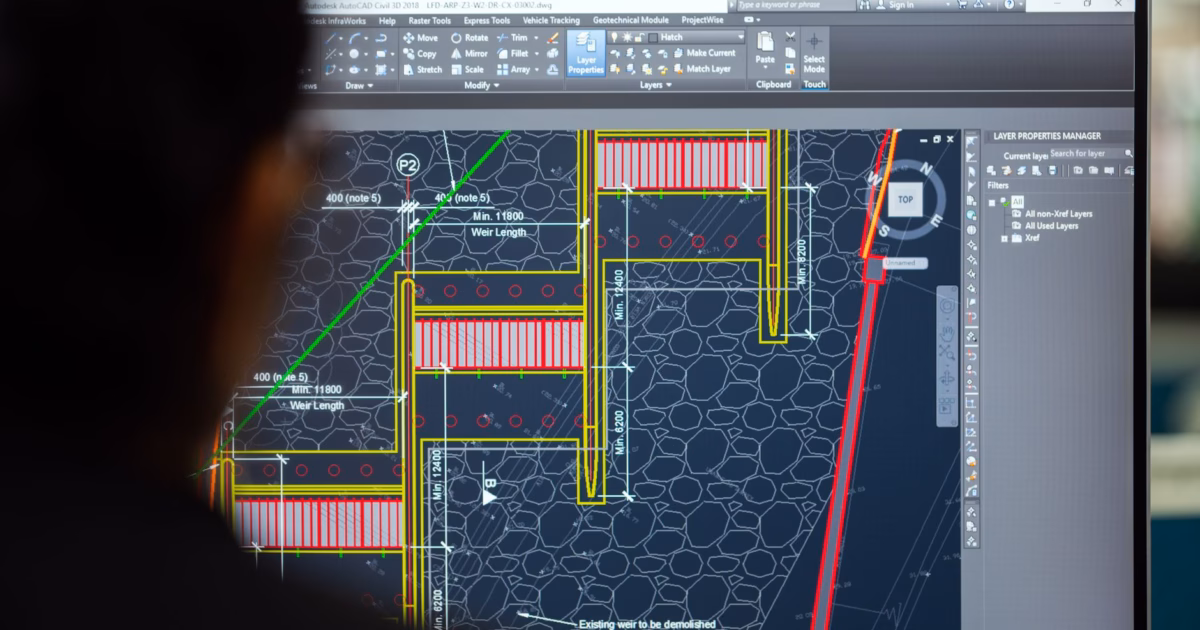Click the Offset tool icon
The image size is (1200, 630).
coord(553,69)
